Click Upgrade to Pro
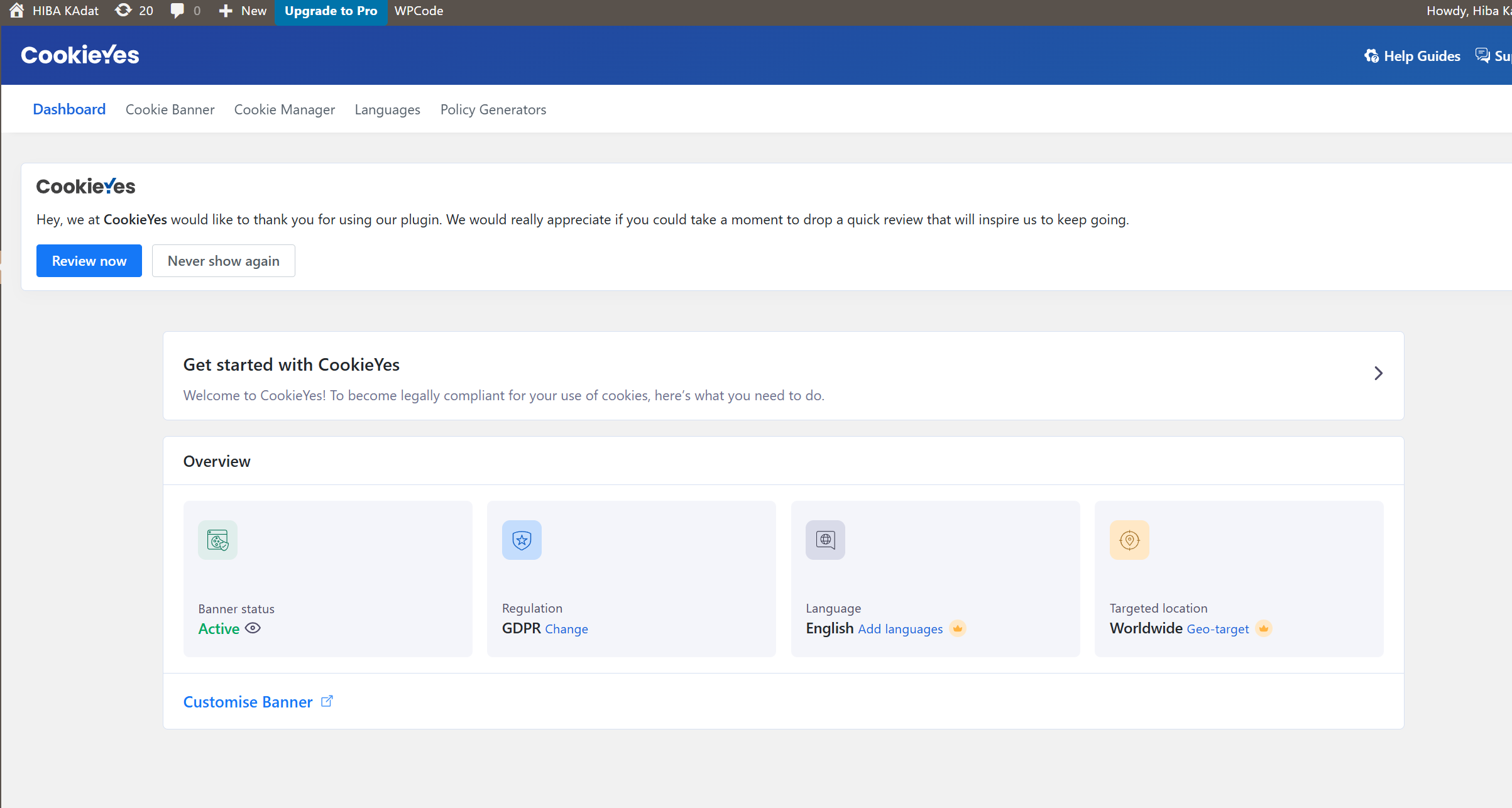 pos(331,11)
